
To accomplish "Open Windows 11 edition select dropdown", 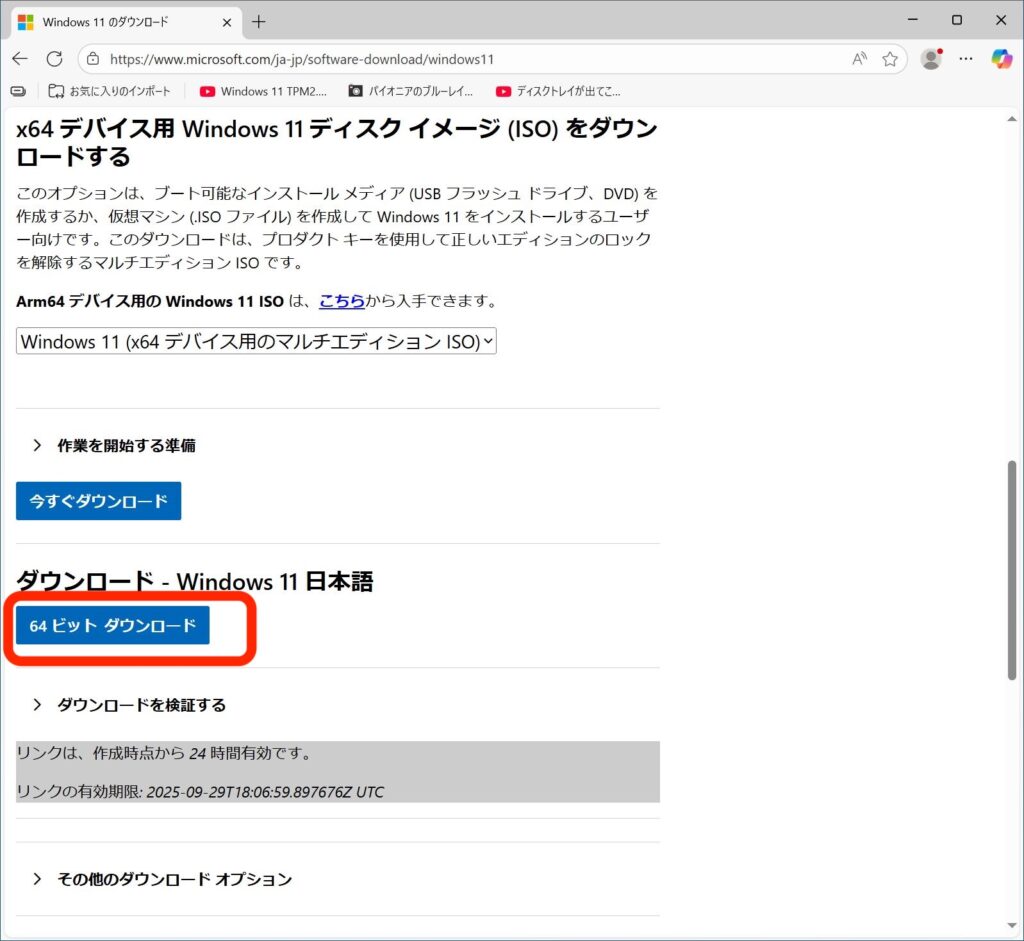I will tap(256, 341).
